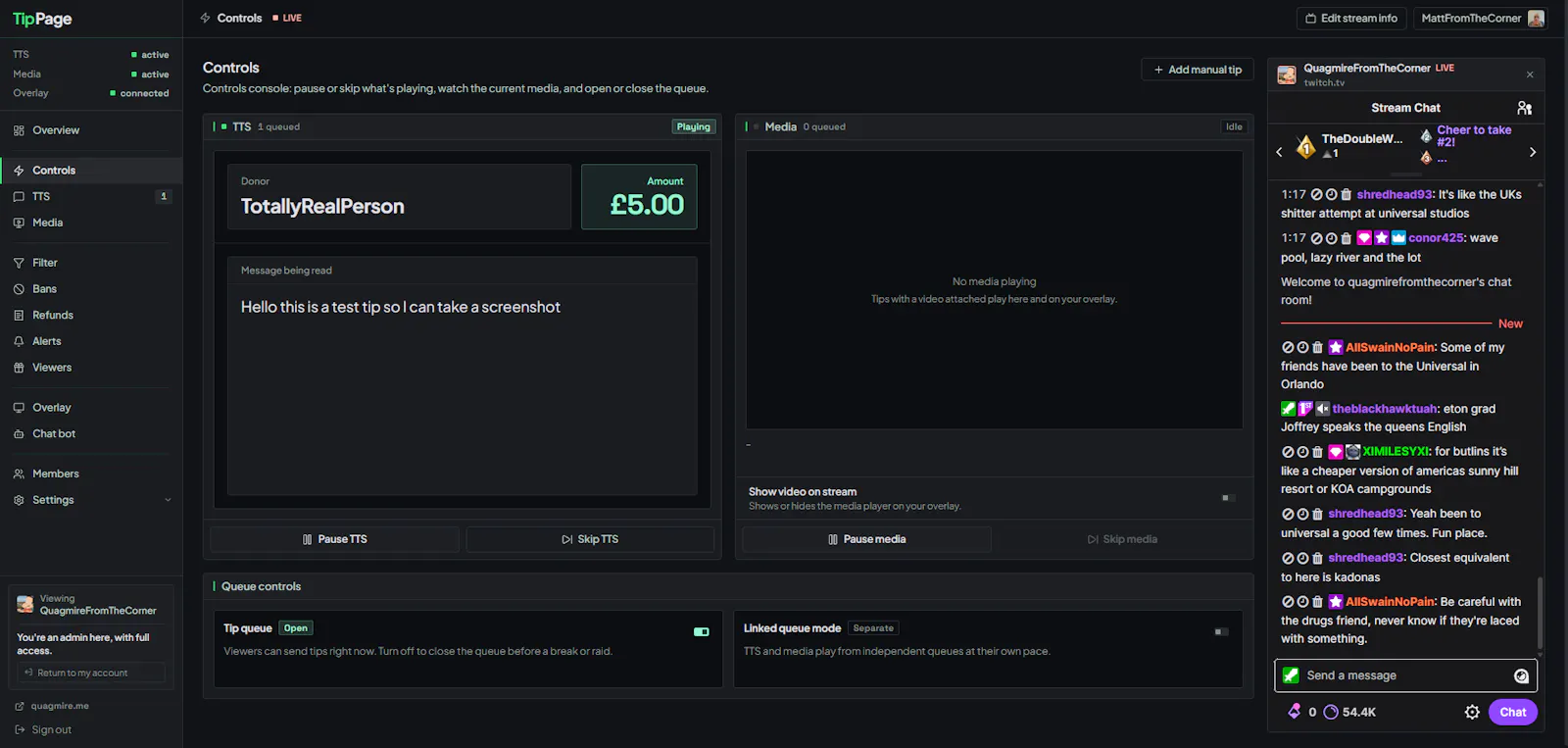Show next leaderboard entry with right chevron
Image resolution: width=1568 pixels, height=748 pixels.
tap(1533, 152)
